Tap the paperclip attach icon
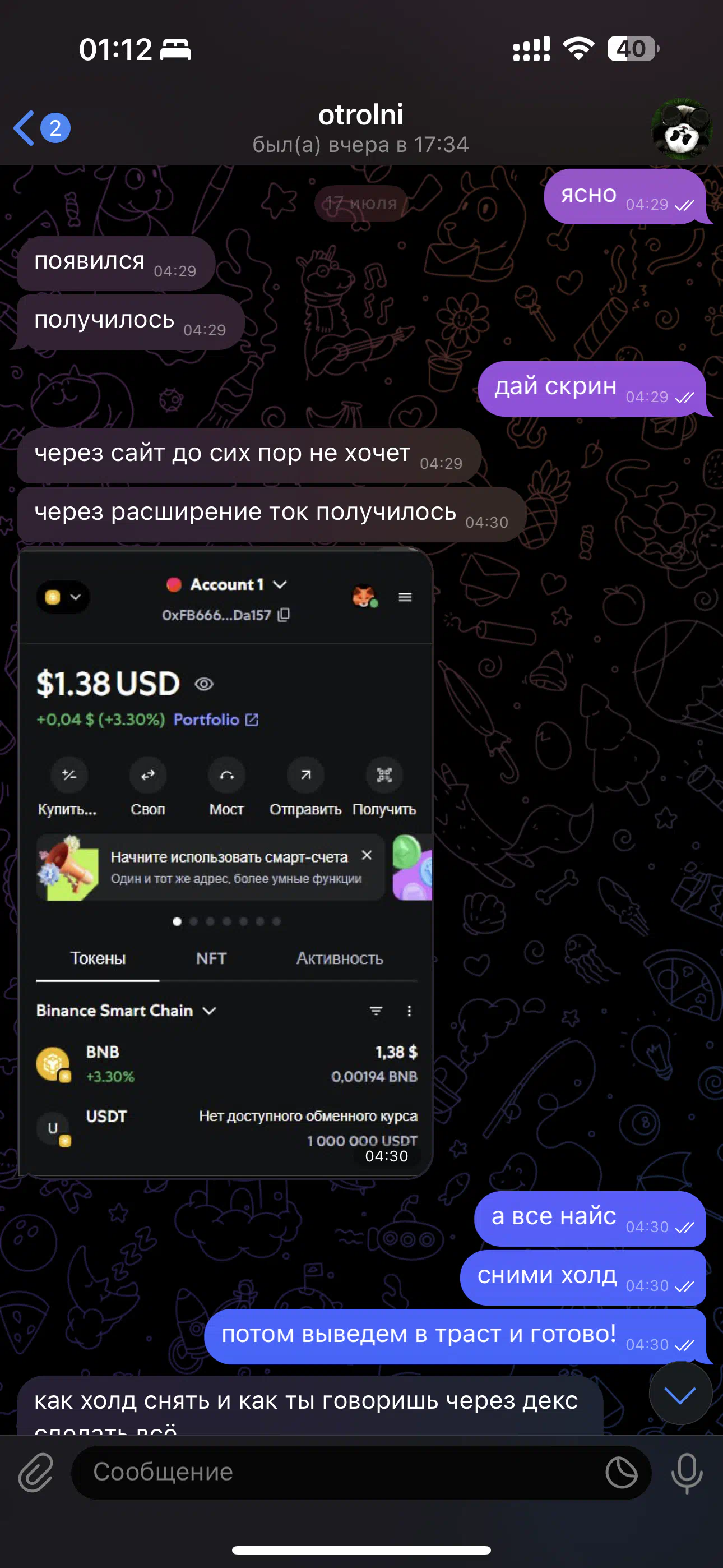Screen dimensions: 723x1568 36,1473
